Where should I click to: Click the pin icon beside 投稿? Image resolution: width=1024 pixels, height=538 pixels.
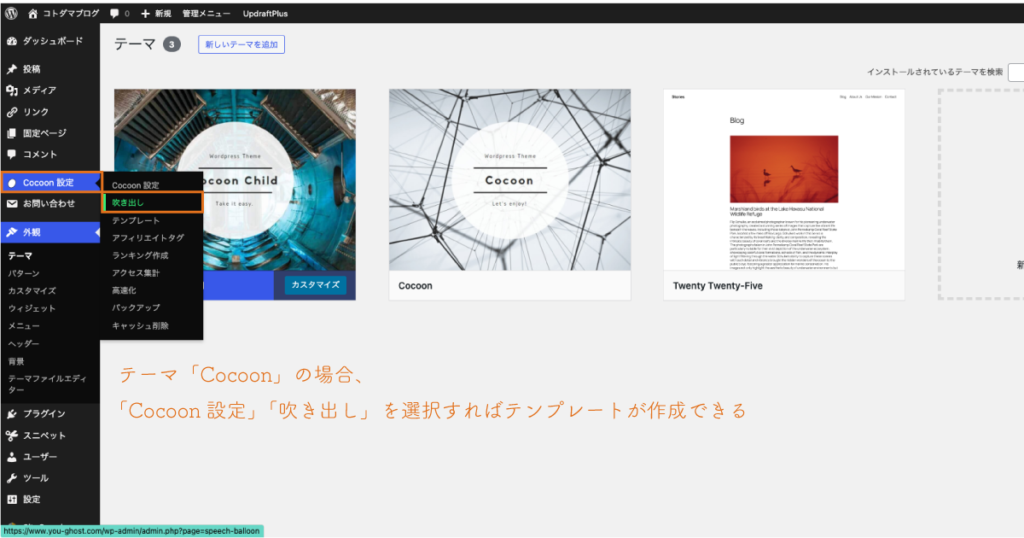click(x=12, y=69)
